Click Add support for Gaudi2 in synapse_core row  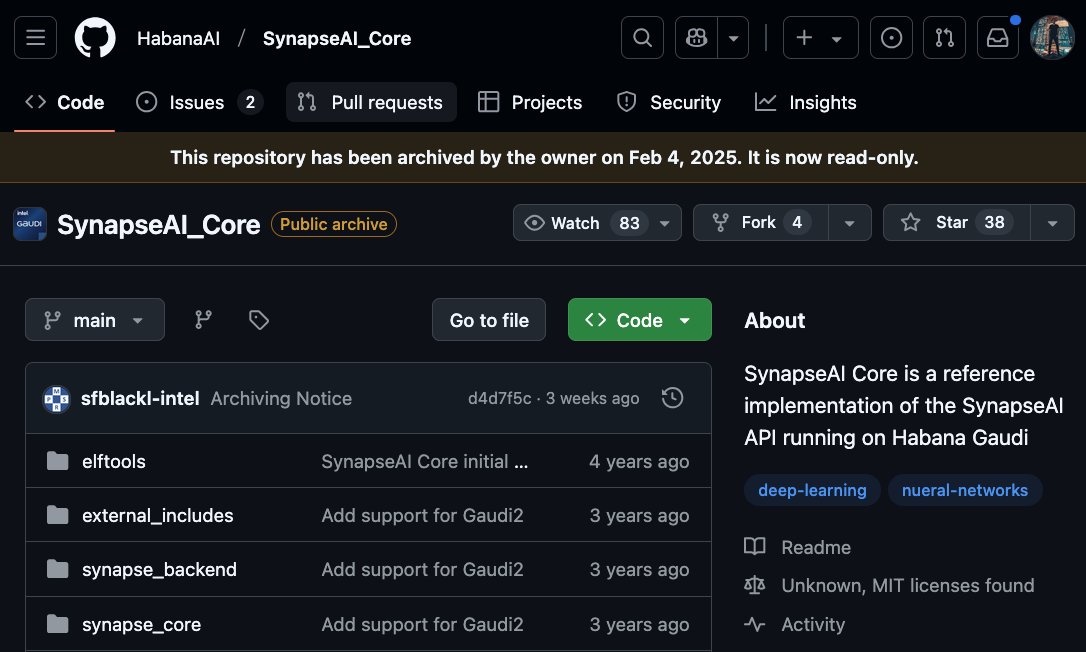click(x=422, y=624)
